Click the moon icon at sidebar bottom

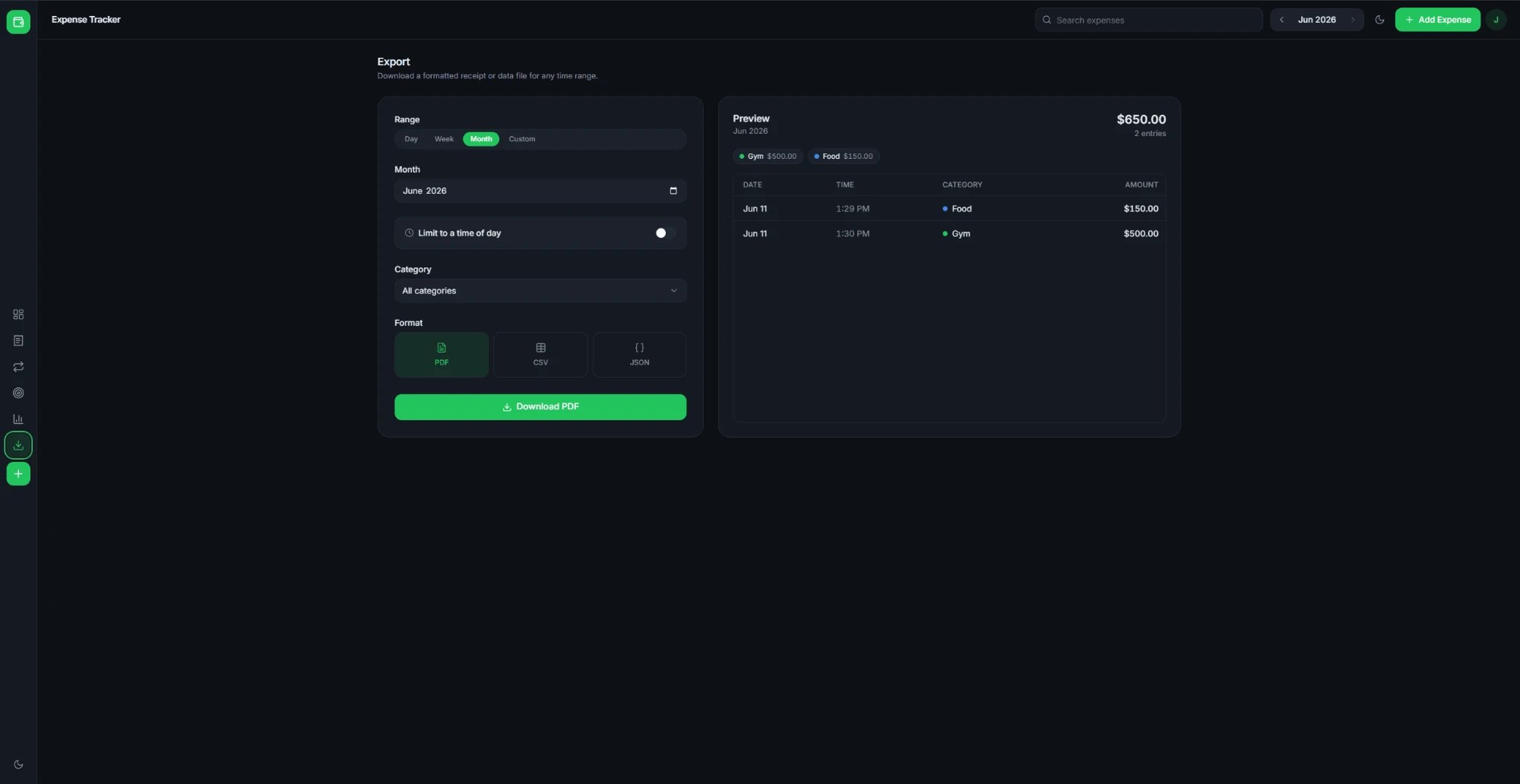(18, 764)
